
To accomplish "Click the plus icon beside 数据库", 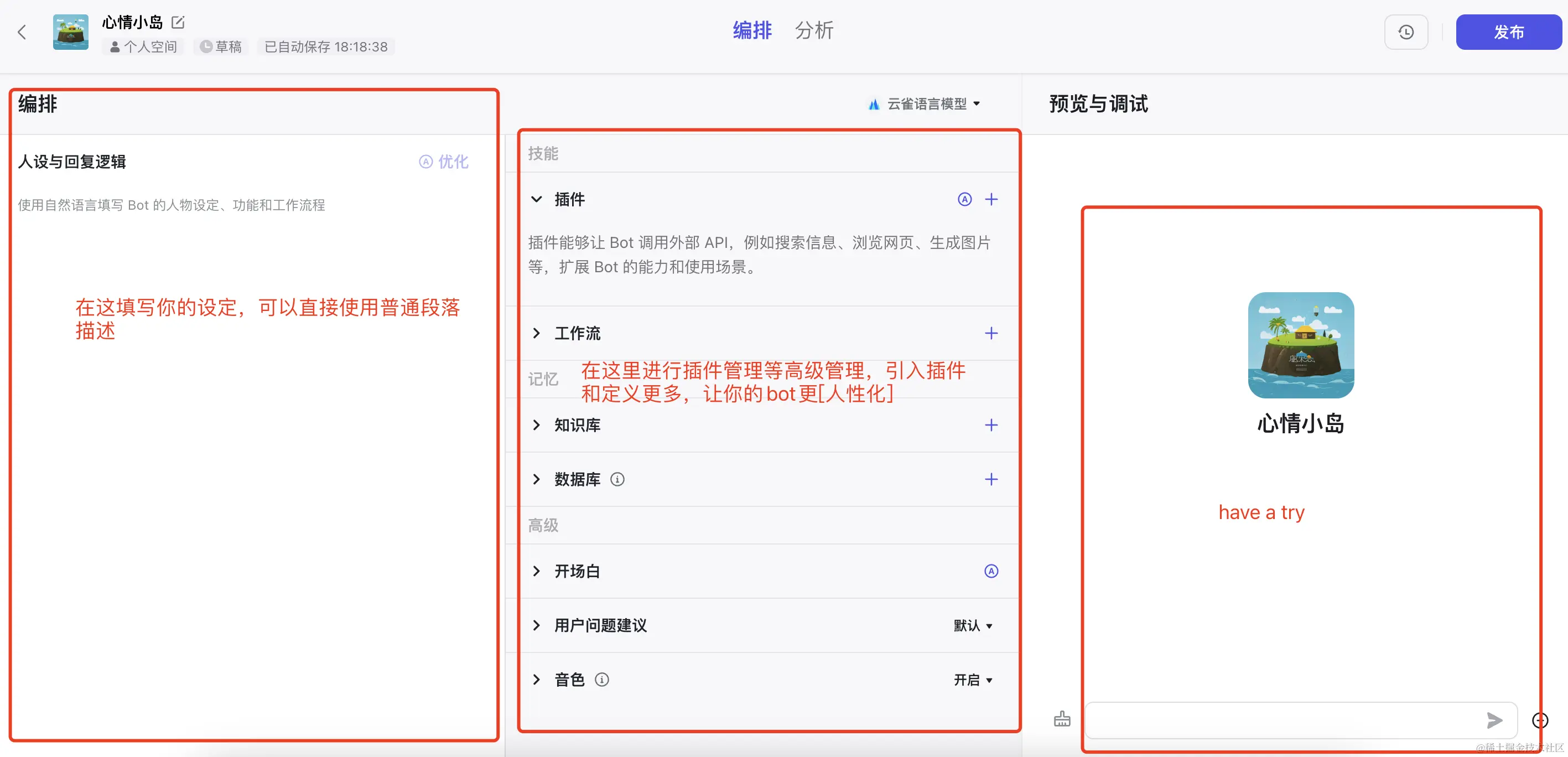I will coord(992,479).
